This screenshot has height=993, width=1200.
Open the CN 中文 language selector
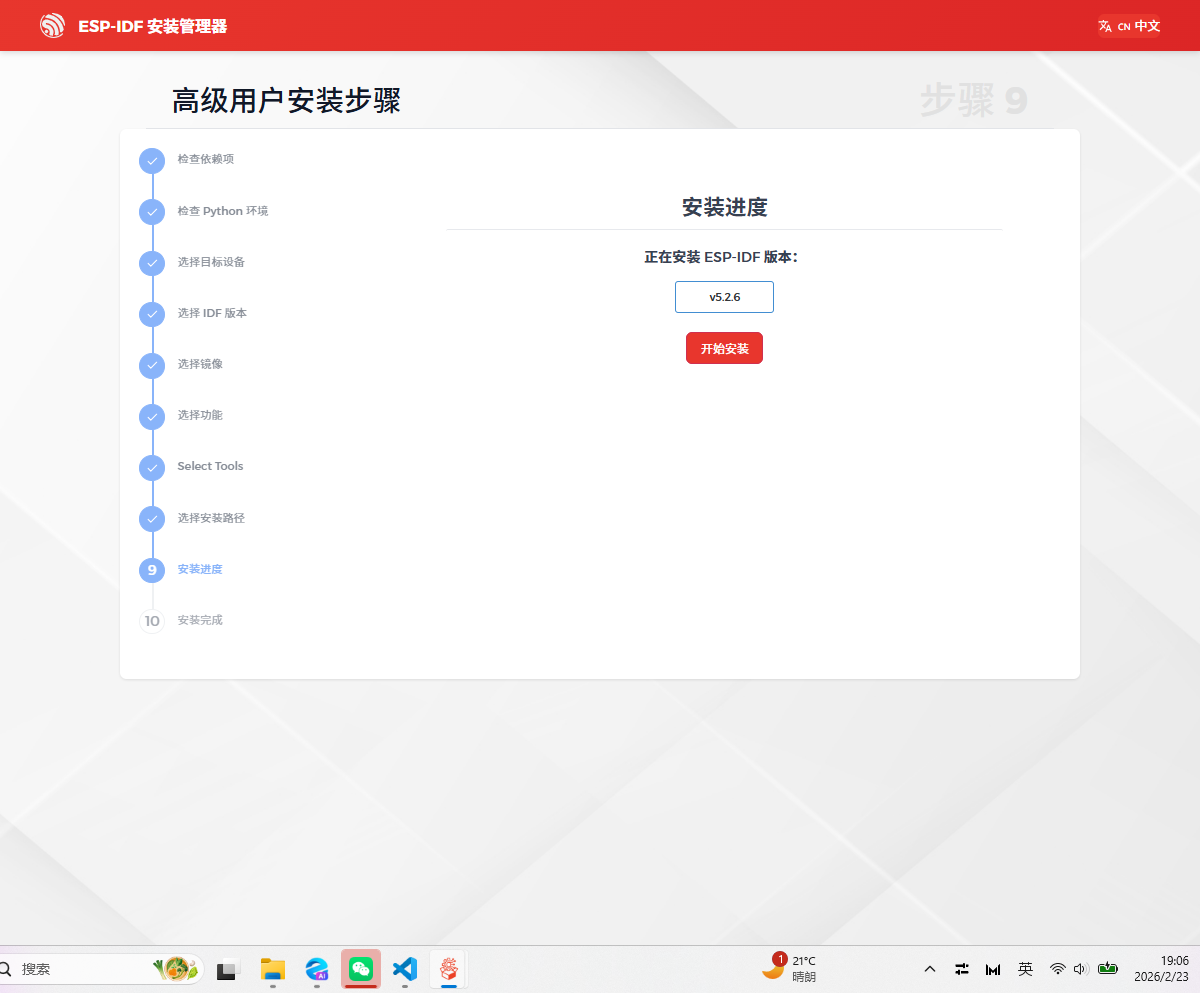coord(1130,26)
